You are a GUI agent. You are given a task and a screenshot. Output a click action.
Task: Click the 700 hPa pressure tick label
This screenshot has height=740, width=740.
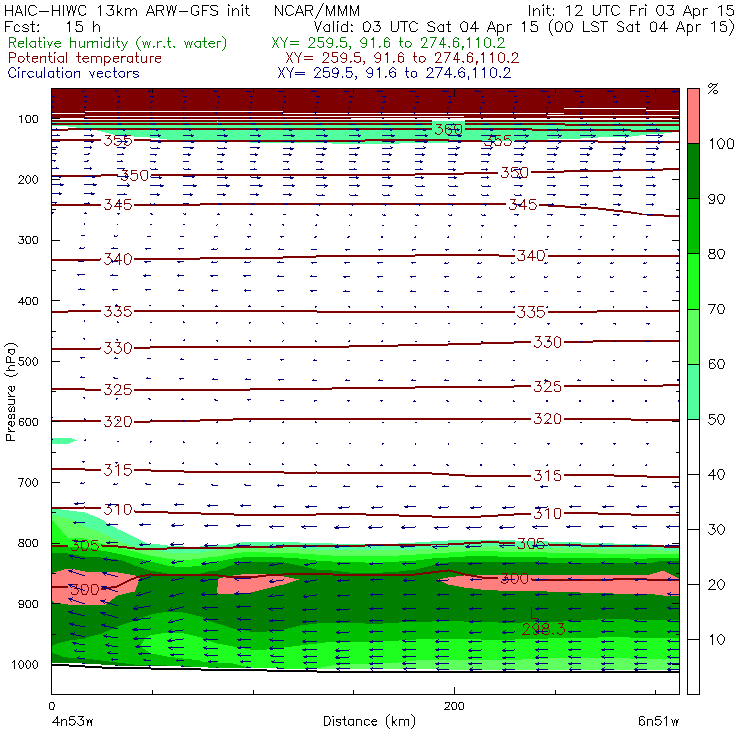click(28, 483)
